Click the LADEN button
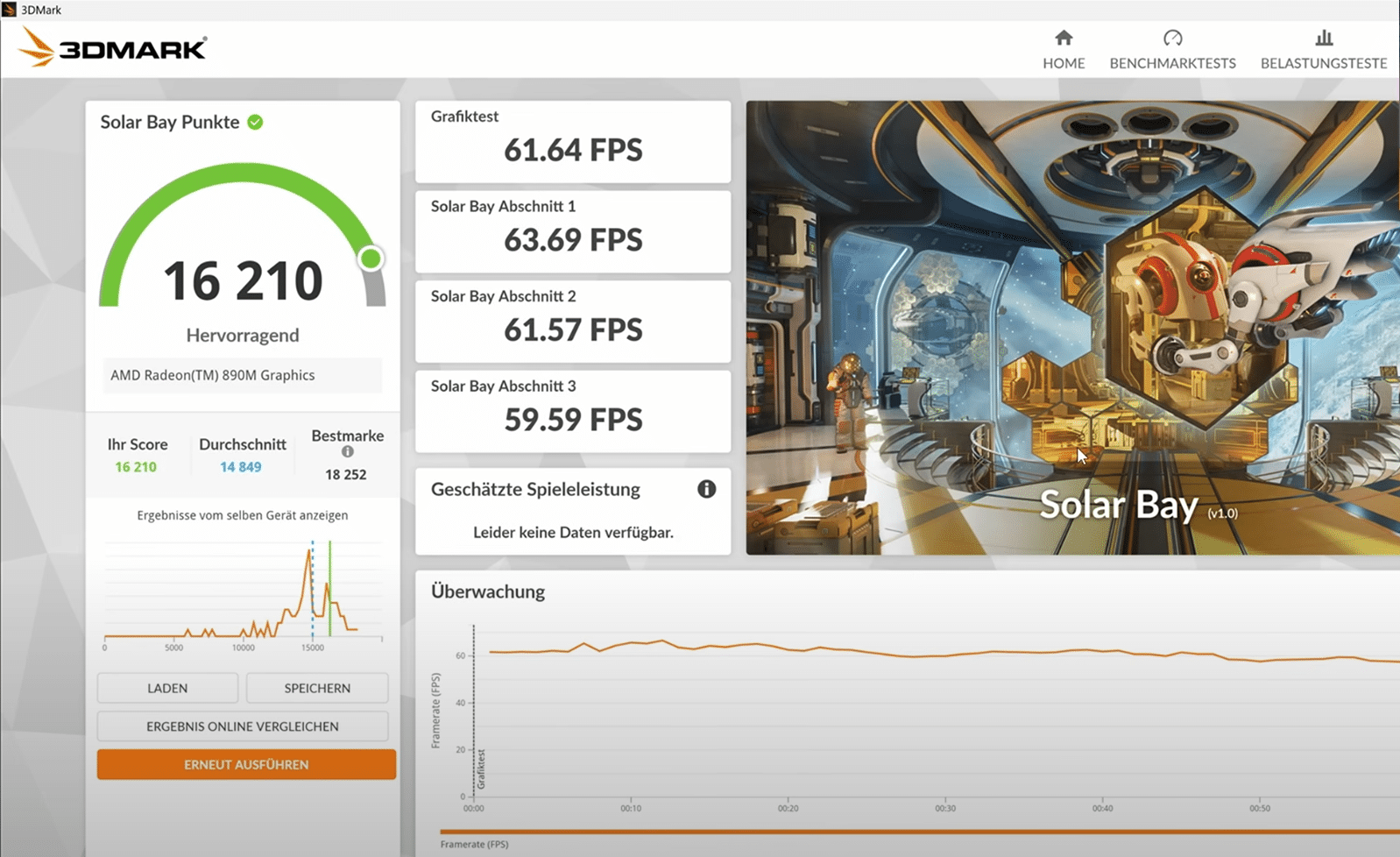The image size is (1400, 857). pos(167,688)
